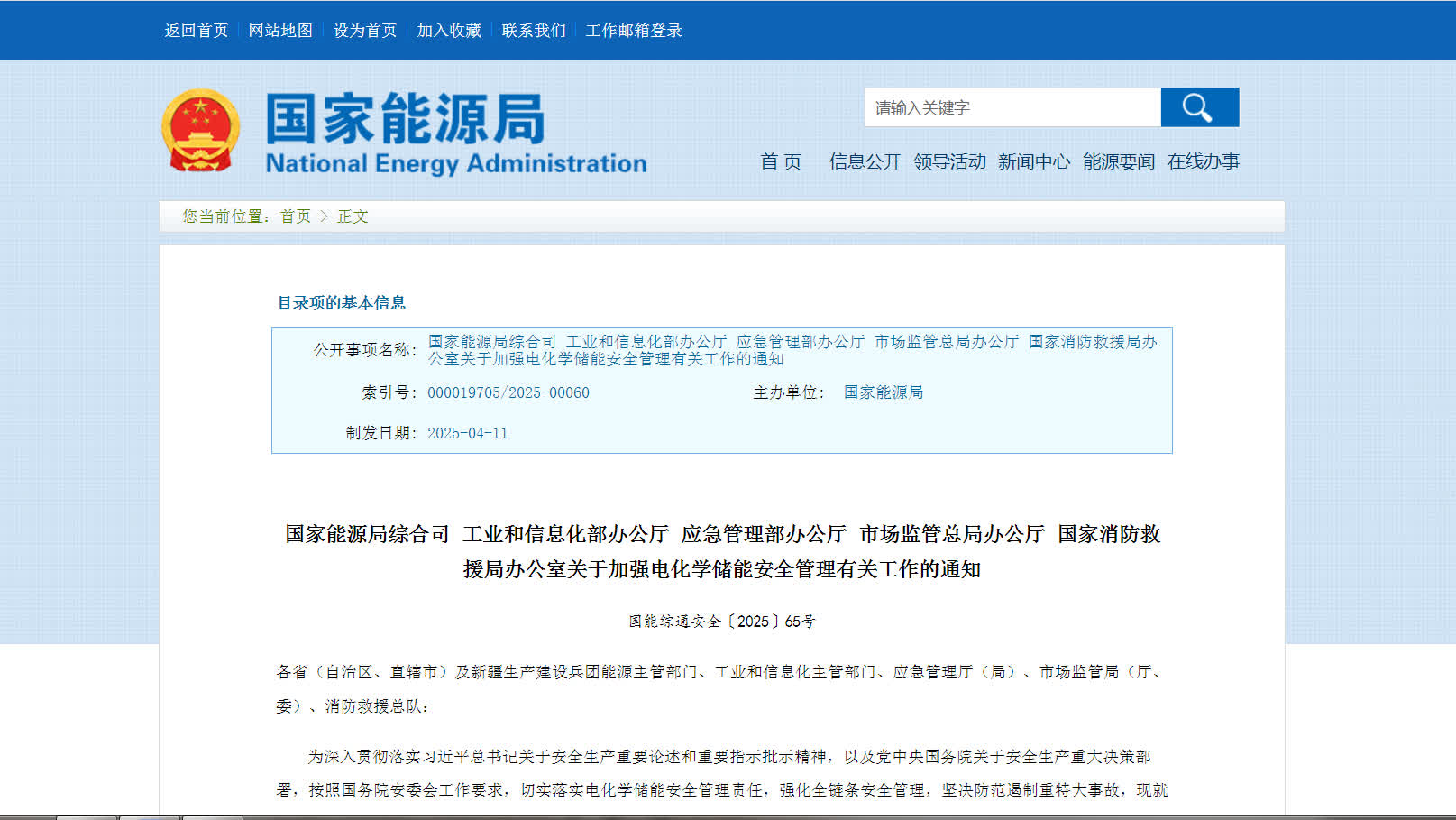Screen dimensions: 1456x820
Task: Select 在线办事 navigation item
Action: (1204, 161)
